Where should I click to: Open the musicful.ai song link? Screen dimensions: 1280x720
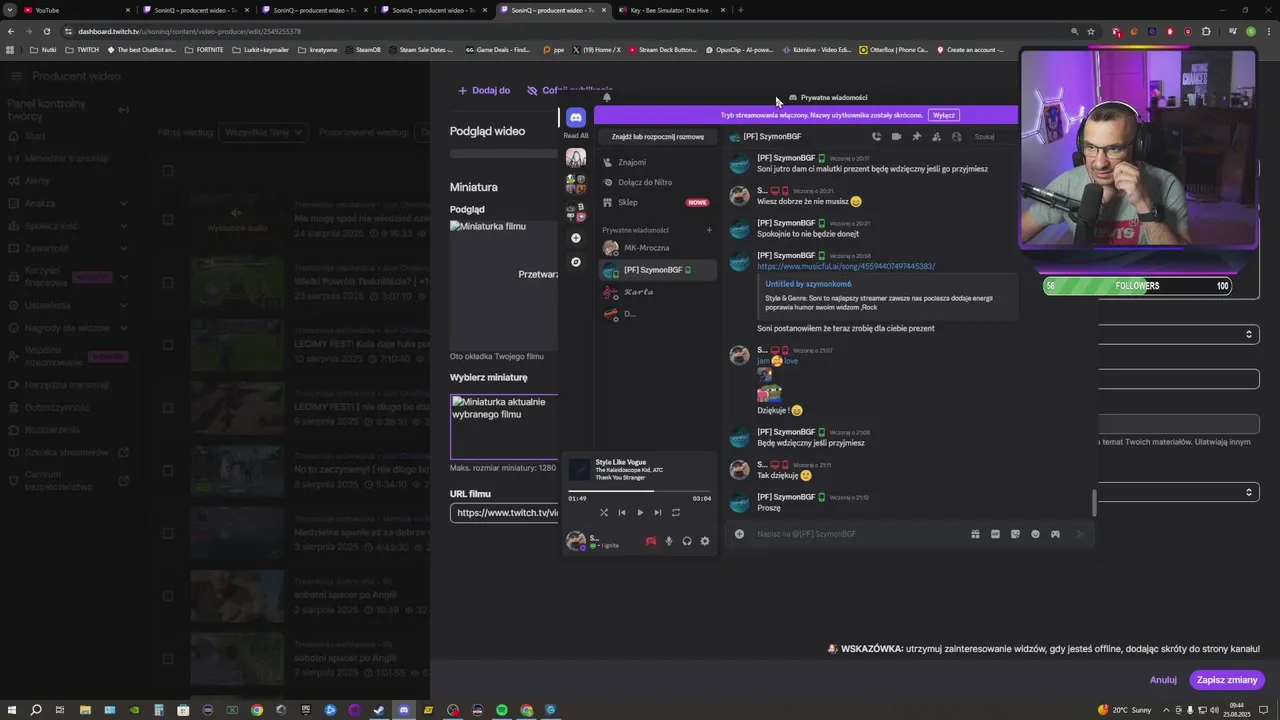(x=846, y=267)
